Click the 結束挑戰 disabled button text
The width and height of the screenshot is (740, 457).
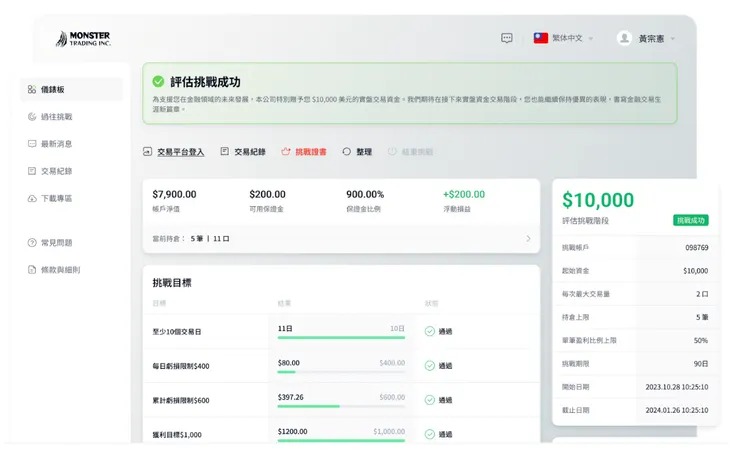[x=417, y=152]
